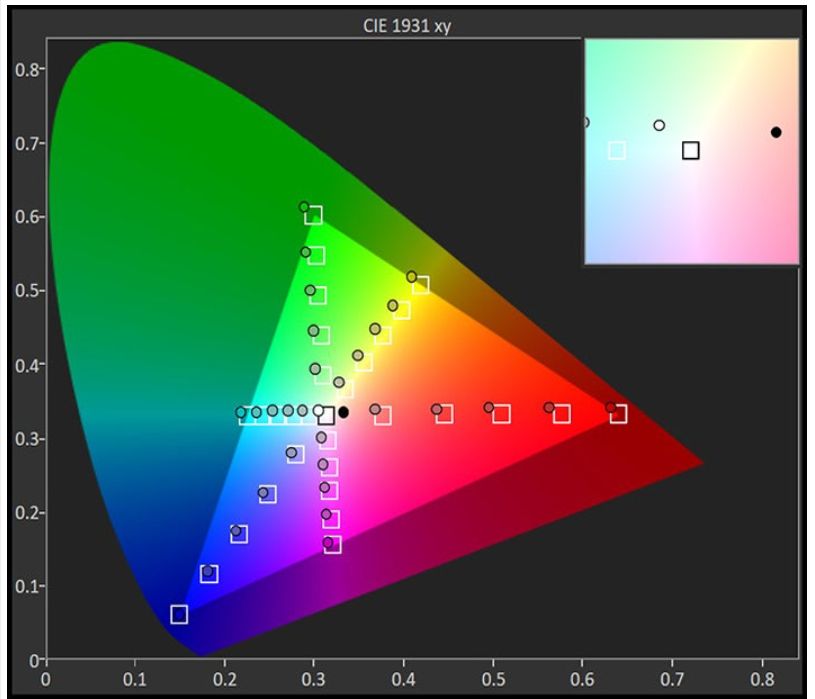Select the measured circle beside green primary square
Viewport: 815px width, 699px height.
coord(304,207)
